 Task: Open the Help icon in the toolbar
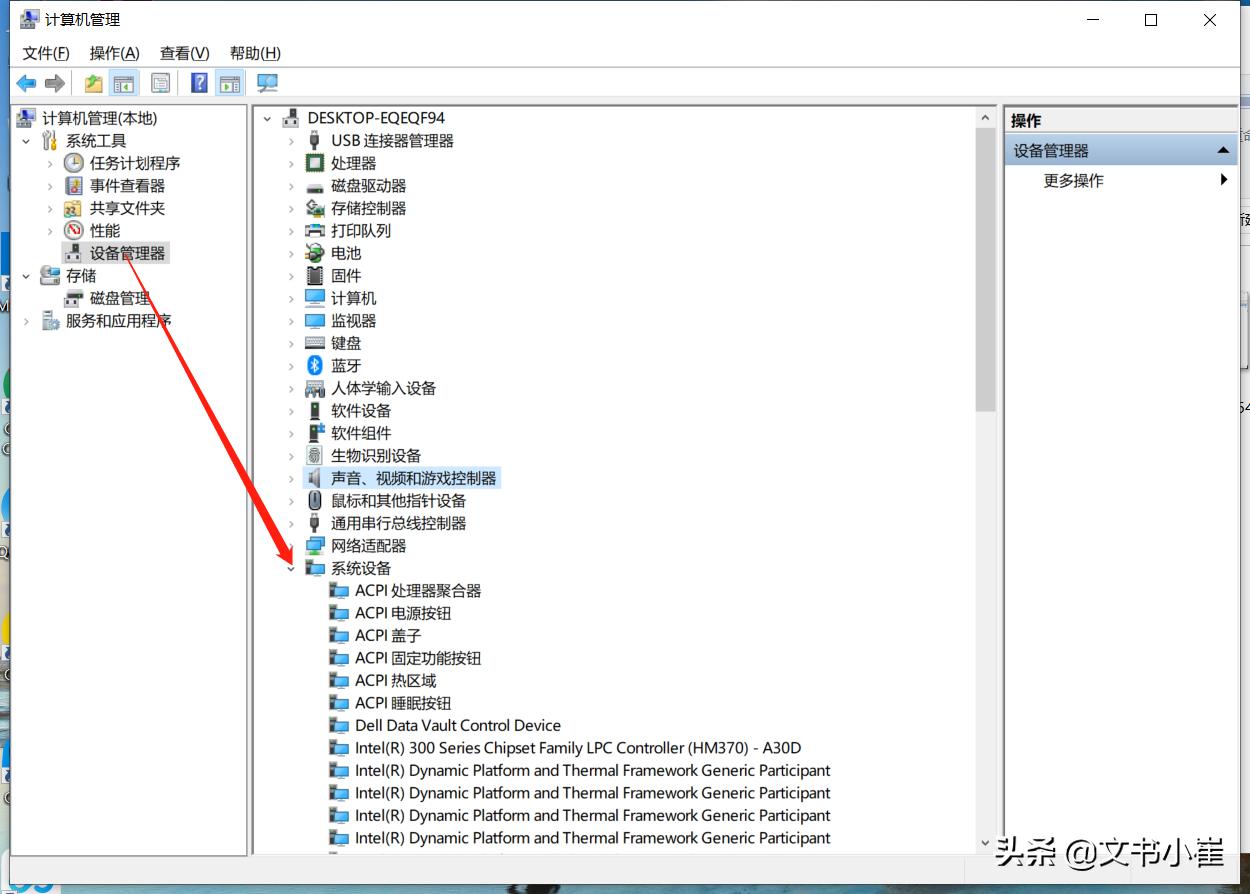[199, 83]
